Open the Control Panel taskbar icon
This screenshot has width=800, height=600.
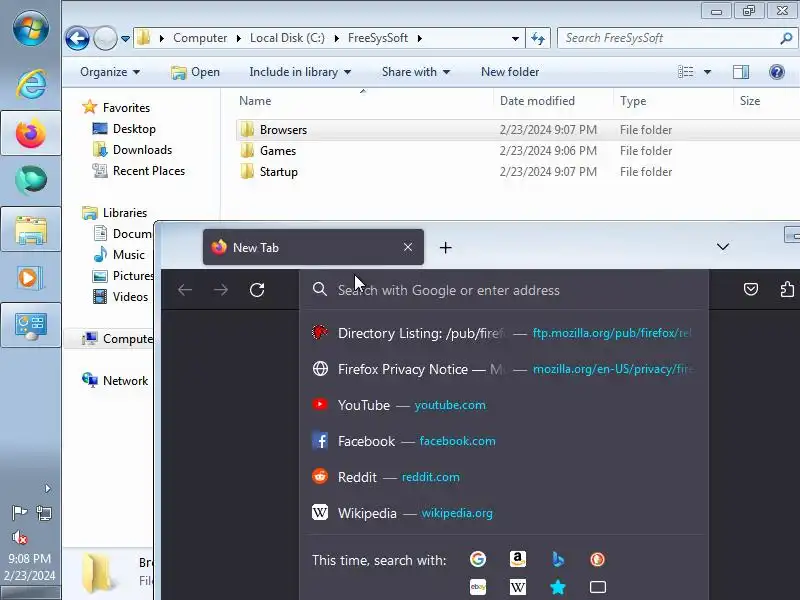pos(31,326)
